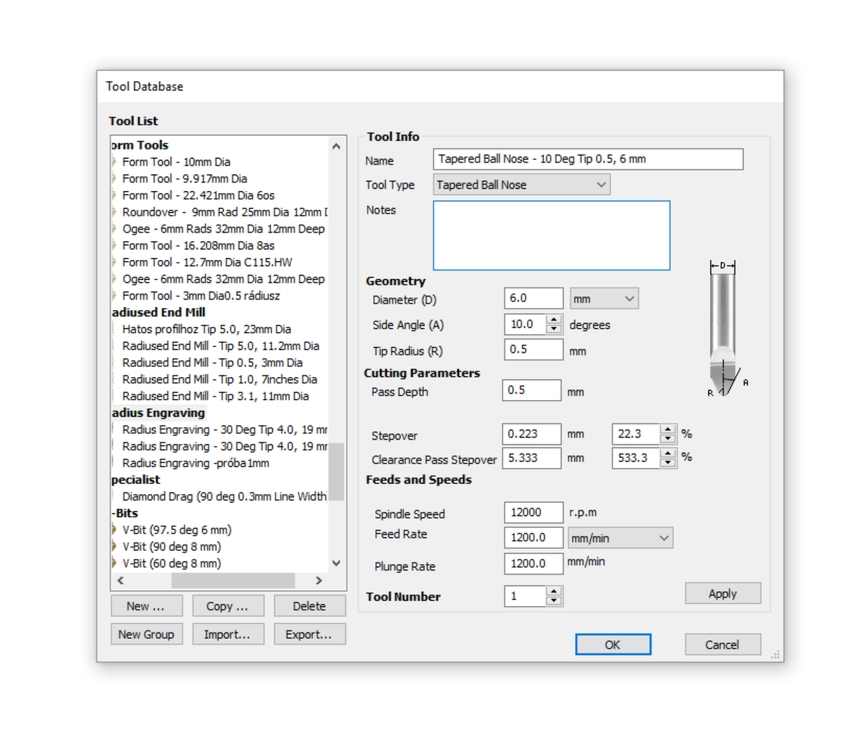Select Form Tool - 10mm Dia entry

[x=176, y=162]
